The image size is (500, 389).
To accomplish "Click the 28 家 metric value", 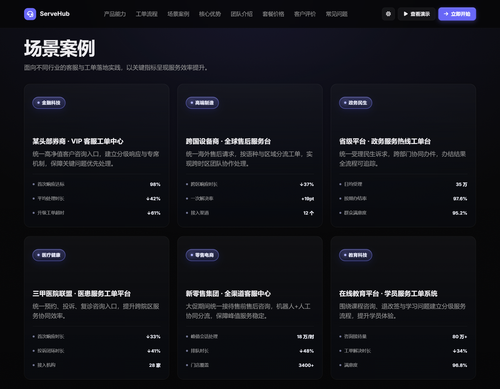I will (x=155, y=365).
